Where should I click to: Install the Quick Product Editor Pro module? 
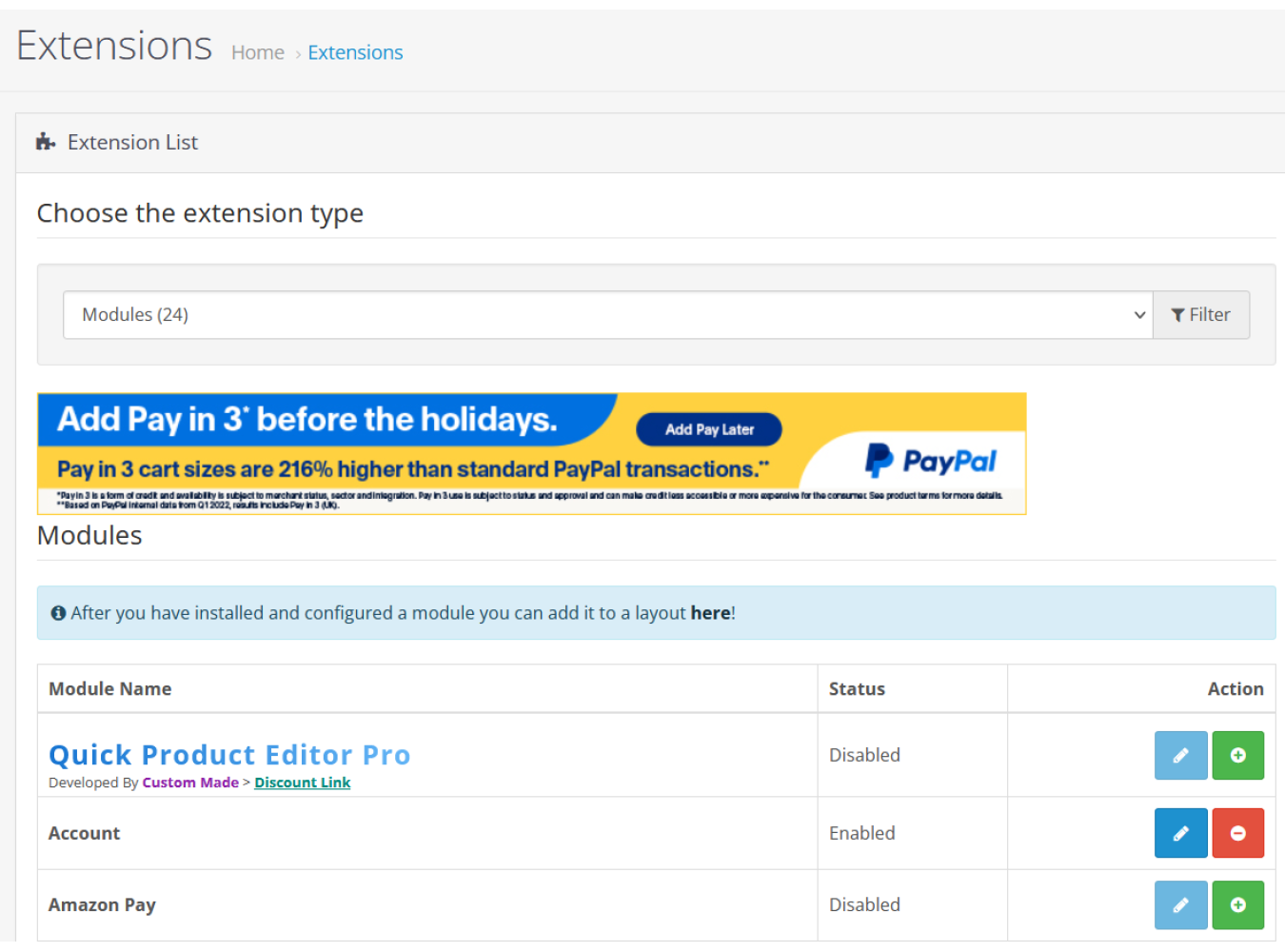[1237, 755]
